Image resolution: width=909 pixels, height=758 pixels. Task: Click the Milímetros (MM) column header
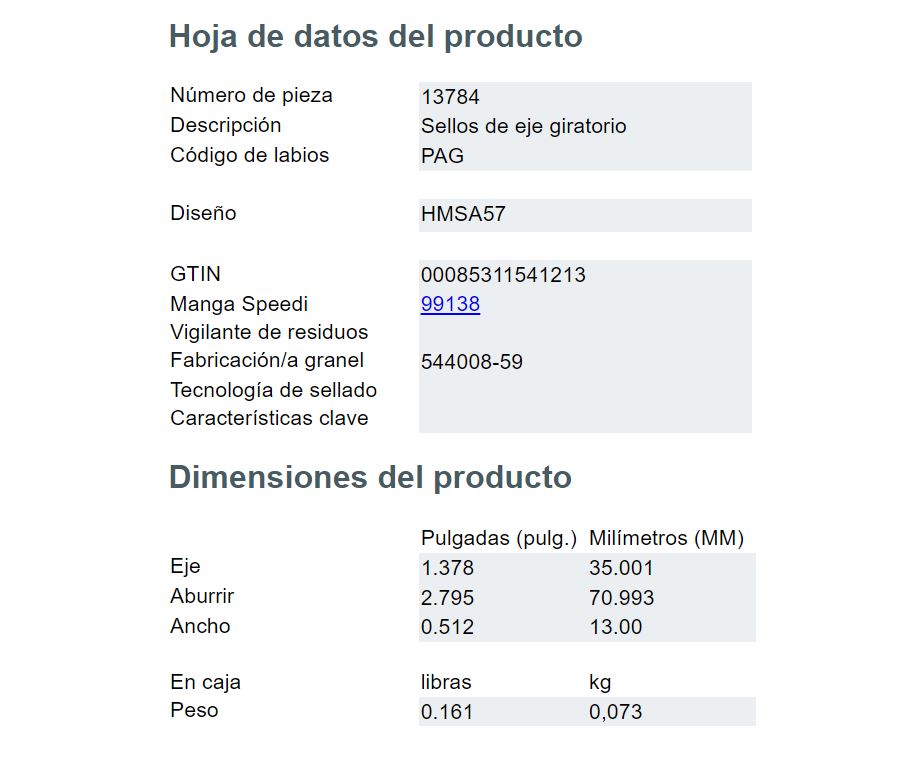(x=667, y=538)
